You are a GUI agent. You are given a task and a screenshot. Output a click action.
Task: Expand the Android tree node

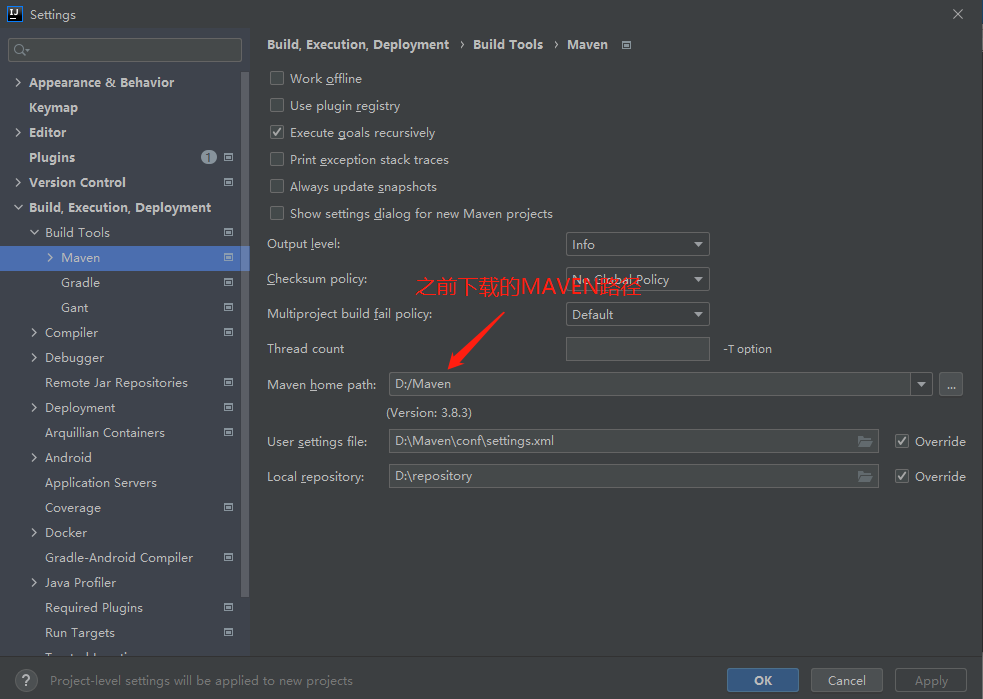(x=34, y=458)
